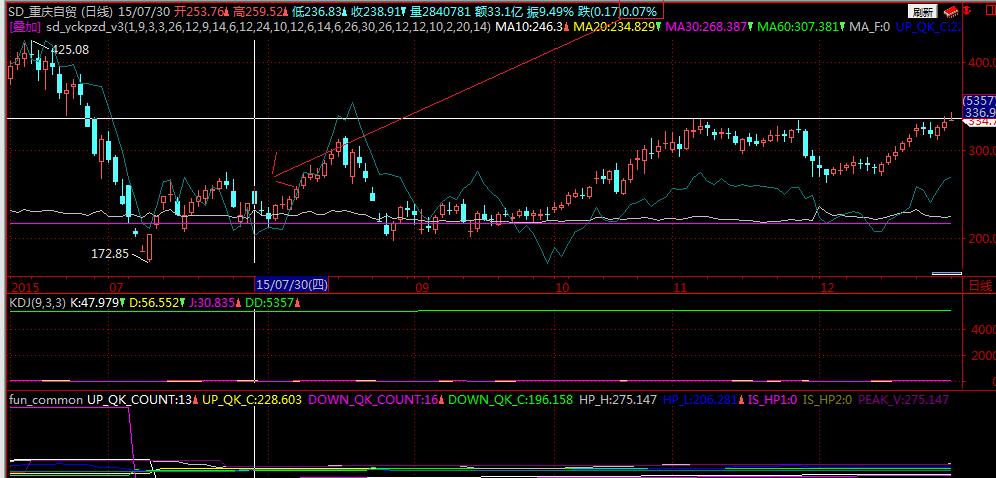
Task: Open the 日线 period selector on time axis
Action: coord(977,287)
